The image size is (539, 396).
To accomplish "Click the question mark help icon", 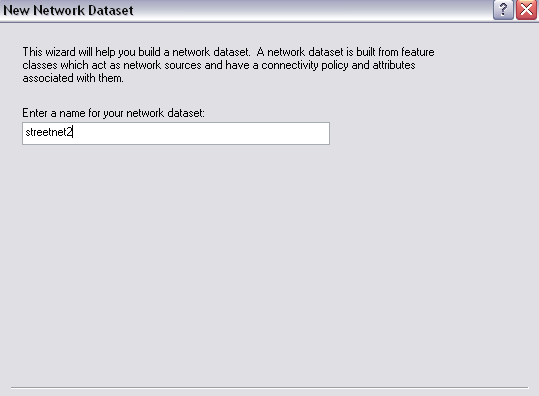I will [503, 10].
